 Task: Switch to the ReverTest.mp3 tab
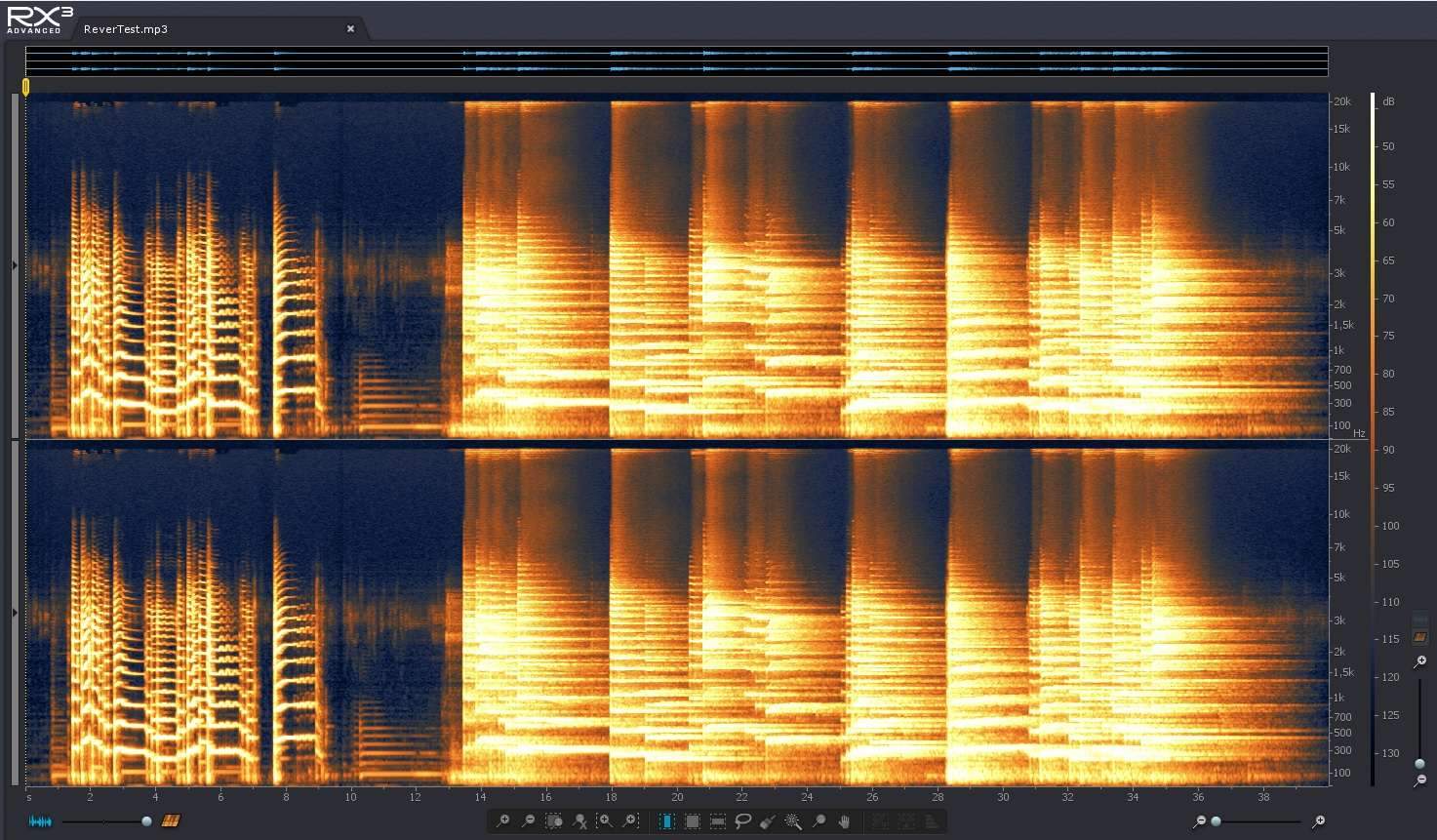tap(126, 29)
